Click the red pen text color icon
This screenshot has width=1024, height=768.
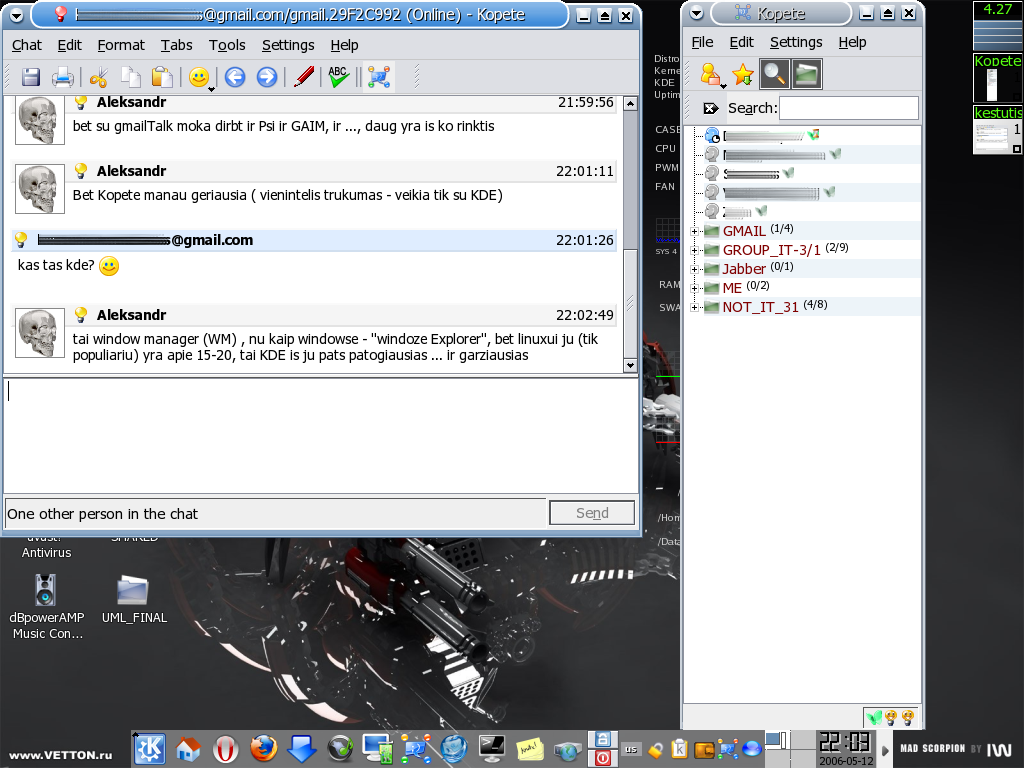tap(304, 77)
